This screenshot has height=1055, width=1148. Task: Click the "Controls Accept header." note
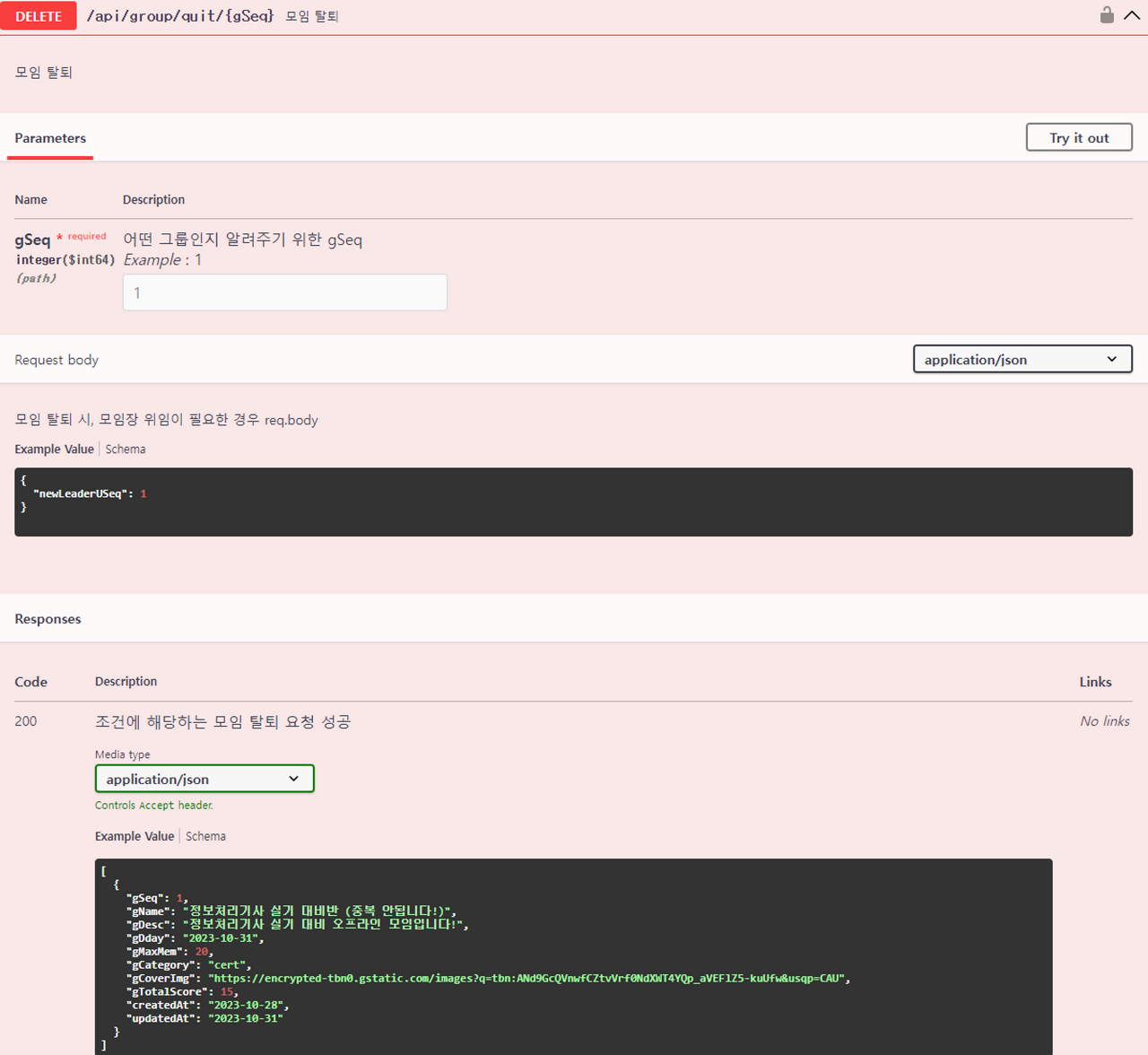(154, 806)
